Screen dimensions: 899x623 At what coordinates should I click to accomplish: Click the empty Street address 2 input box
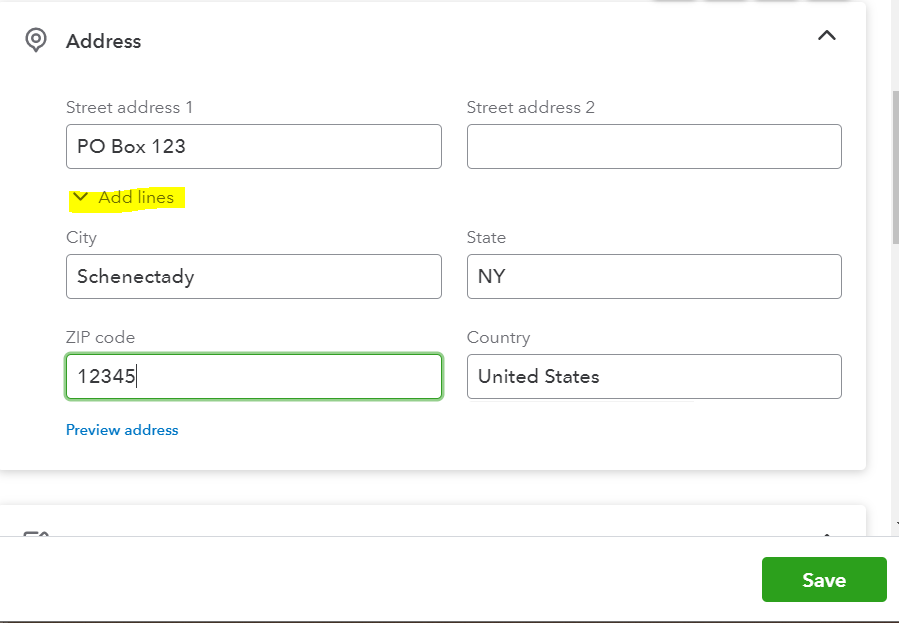tap(654, 147)
